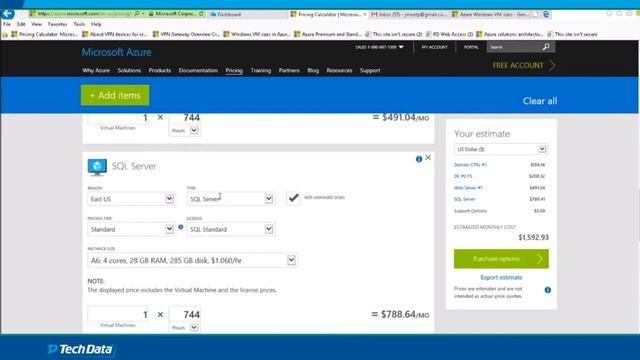Open the Partners nav item
The width and height of the screenshot is (640, 360).
coord(289,70)
